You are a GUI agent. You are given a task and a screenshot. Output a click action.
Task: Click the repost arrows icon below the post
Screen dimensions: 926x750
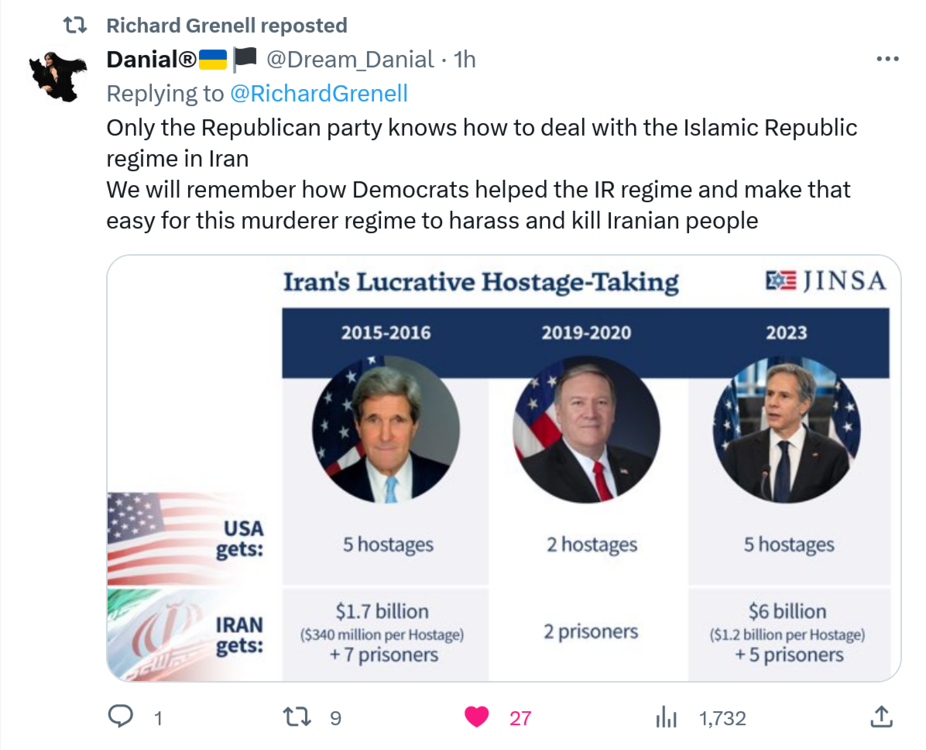click(x=297, y=716)
